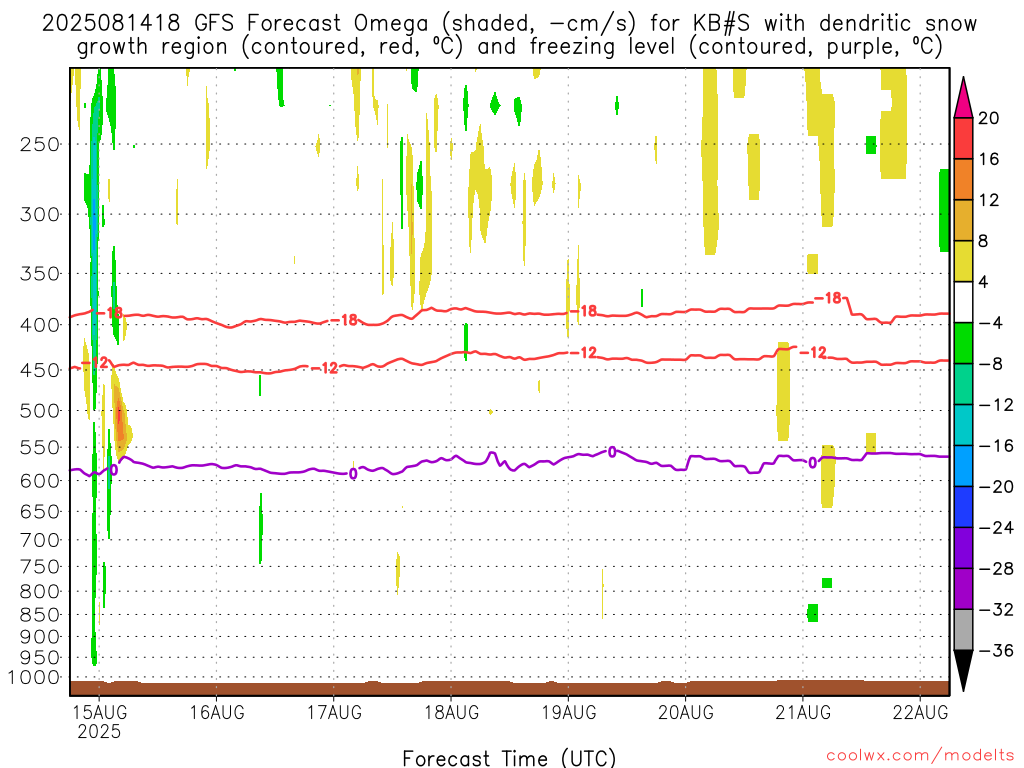This screenshot has height=768, width=1024.
Task: Click the magenta upward arrow atop colorbar
Action: tap(963, 97)
